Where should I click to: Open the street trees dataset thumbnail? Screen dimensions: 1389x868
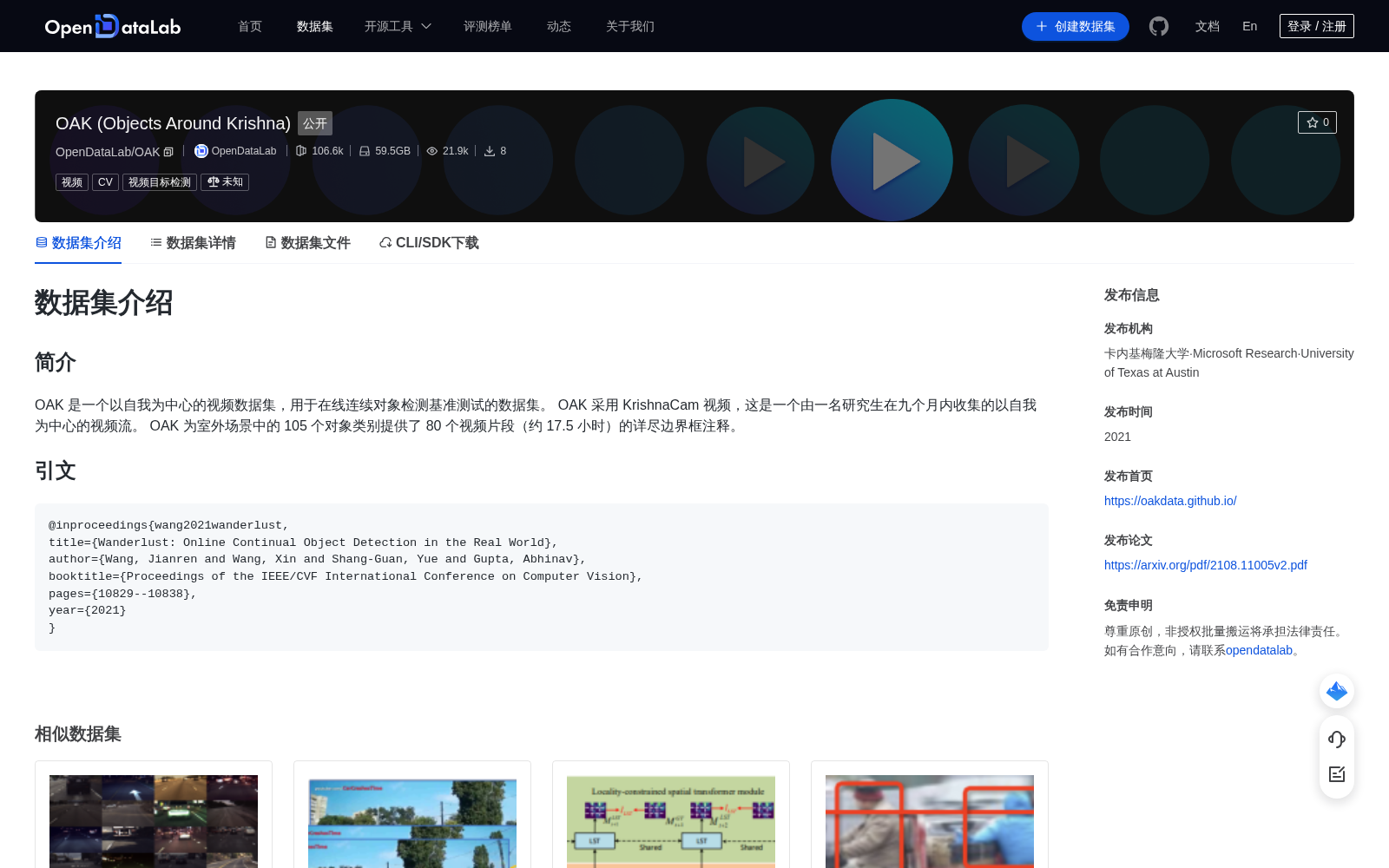point(412,821)
